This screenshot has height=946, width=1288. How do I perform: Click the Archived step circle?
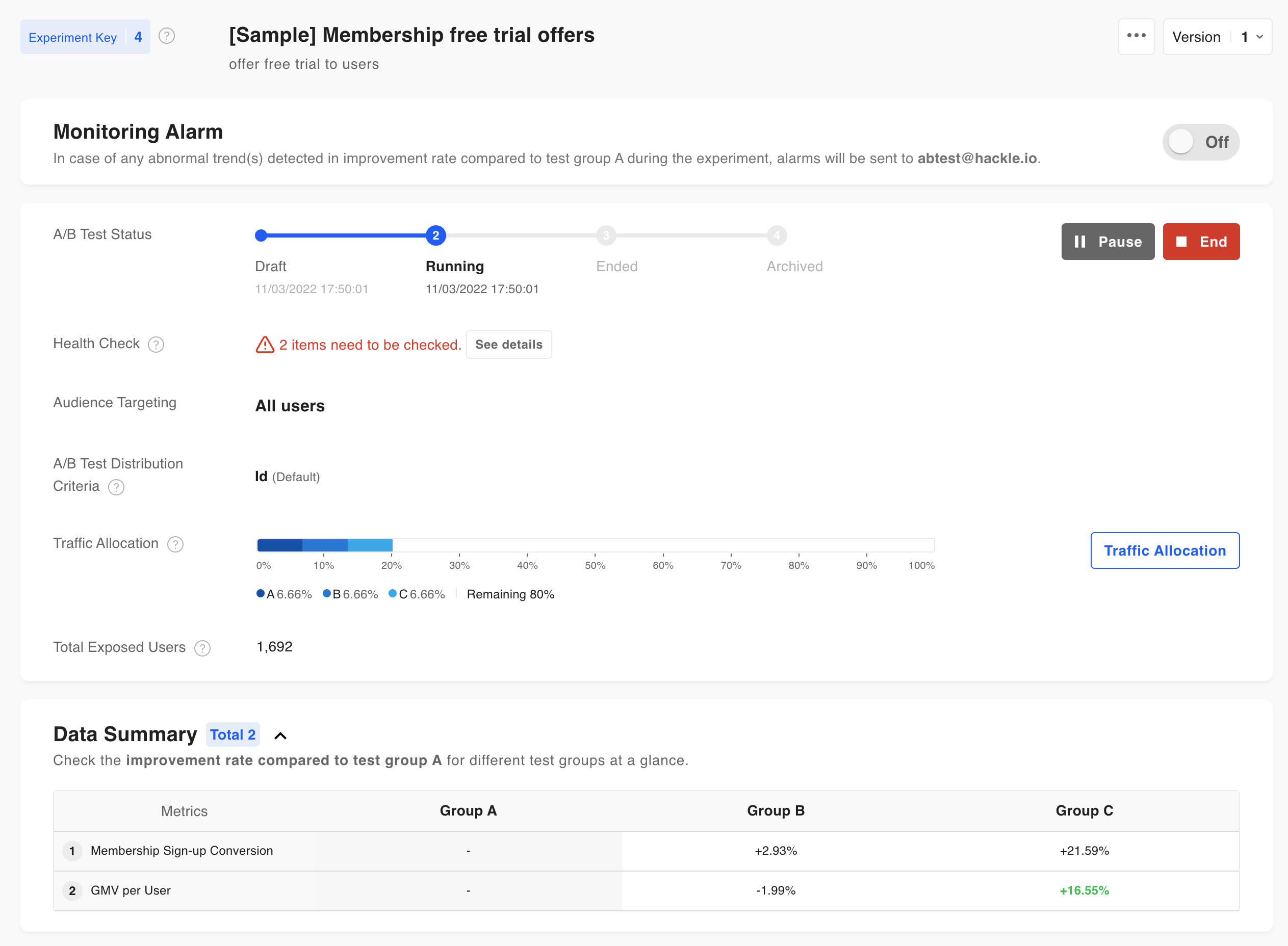777,235
